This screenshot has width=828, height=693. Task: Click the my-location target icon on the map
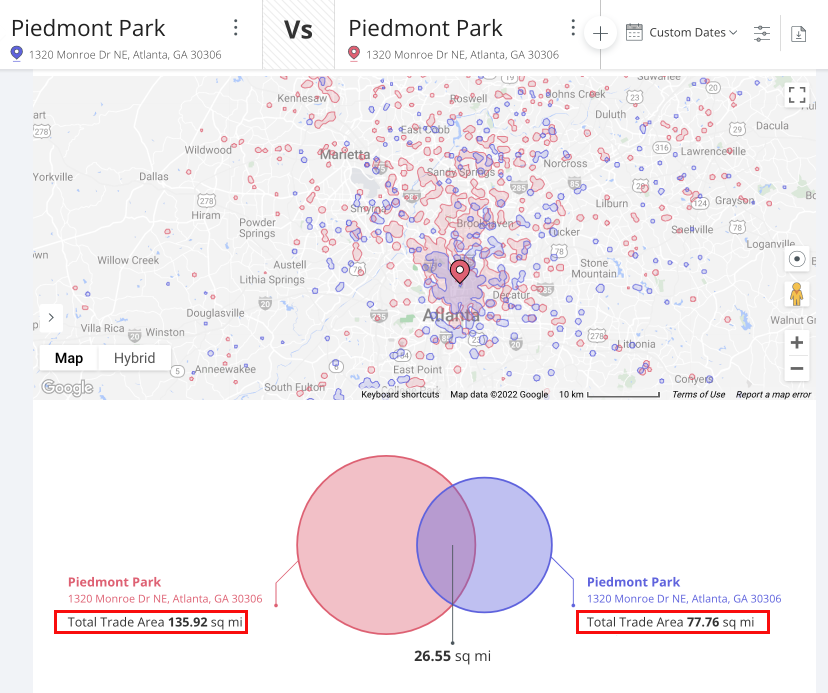click(x=797, y=259)
